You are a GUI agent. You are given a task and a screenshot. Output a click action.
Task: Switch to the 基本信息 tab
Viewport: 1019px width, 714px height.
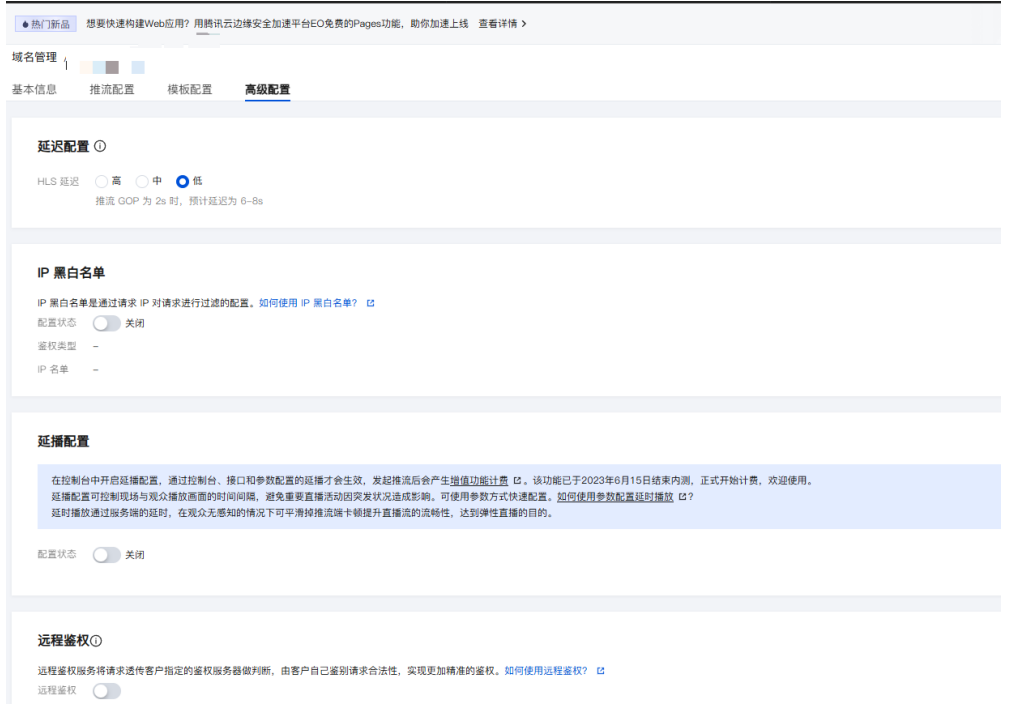coord(34,90)
